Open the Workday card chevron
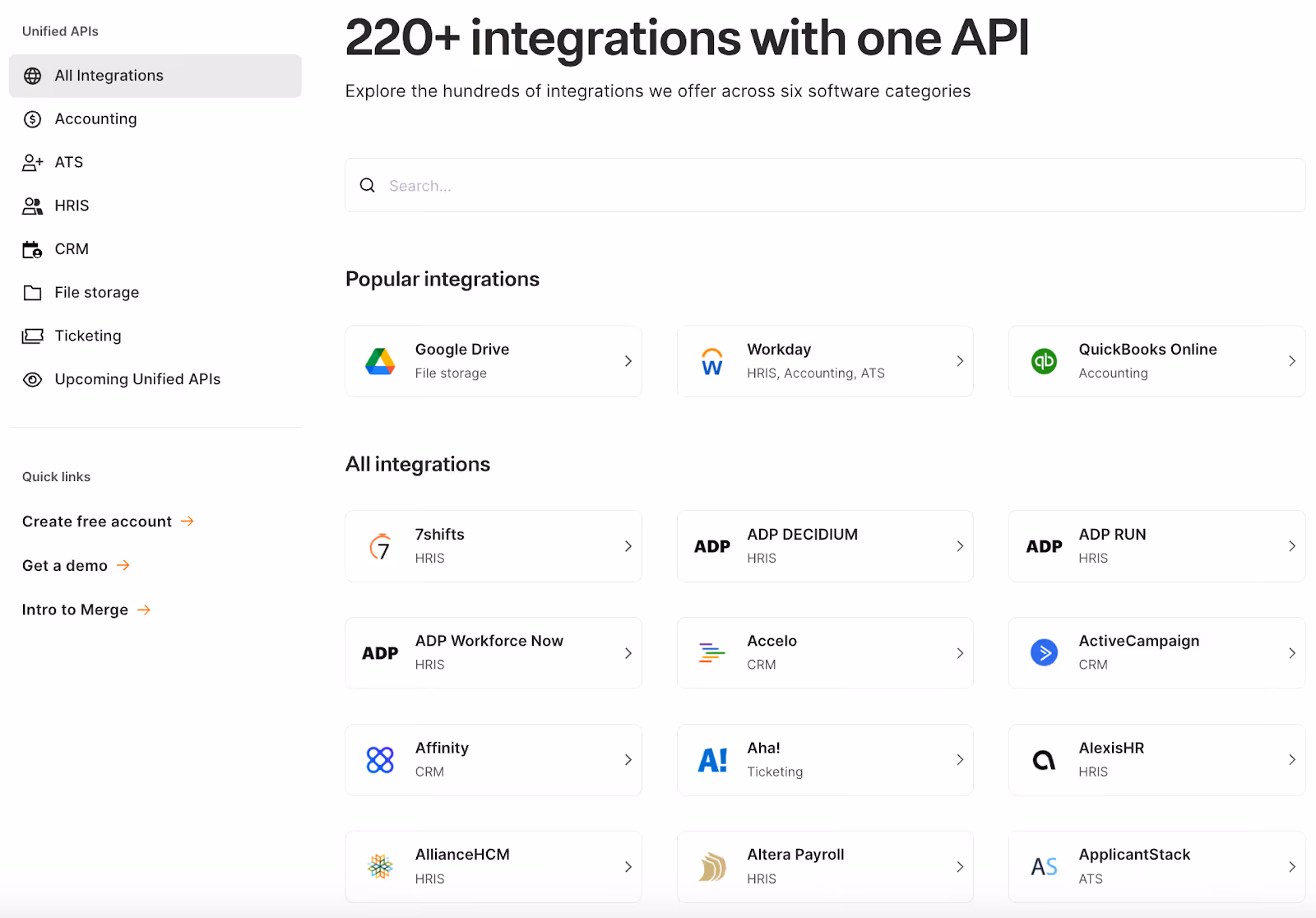1316x918 pixels. [960, 361]
